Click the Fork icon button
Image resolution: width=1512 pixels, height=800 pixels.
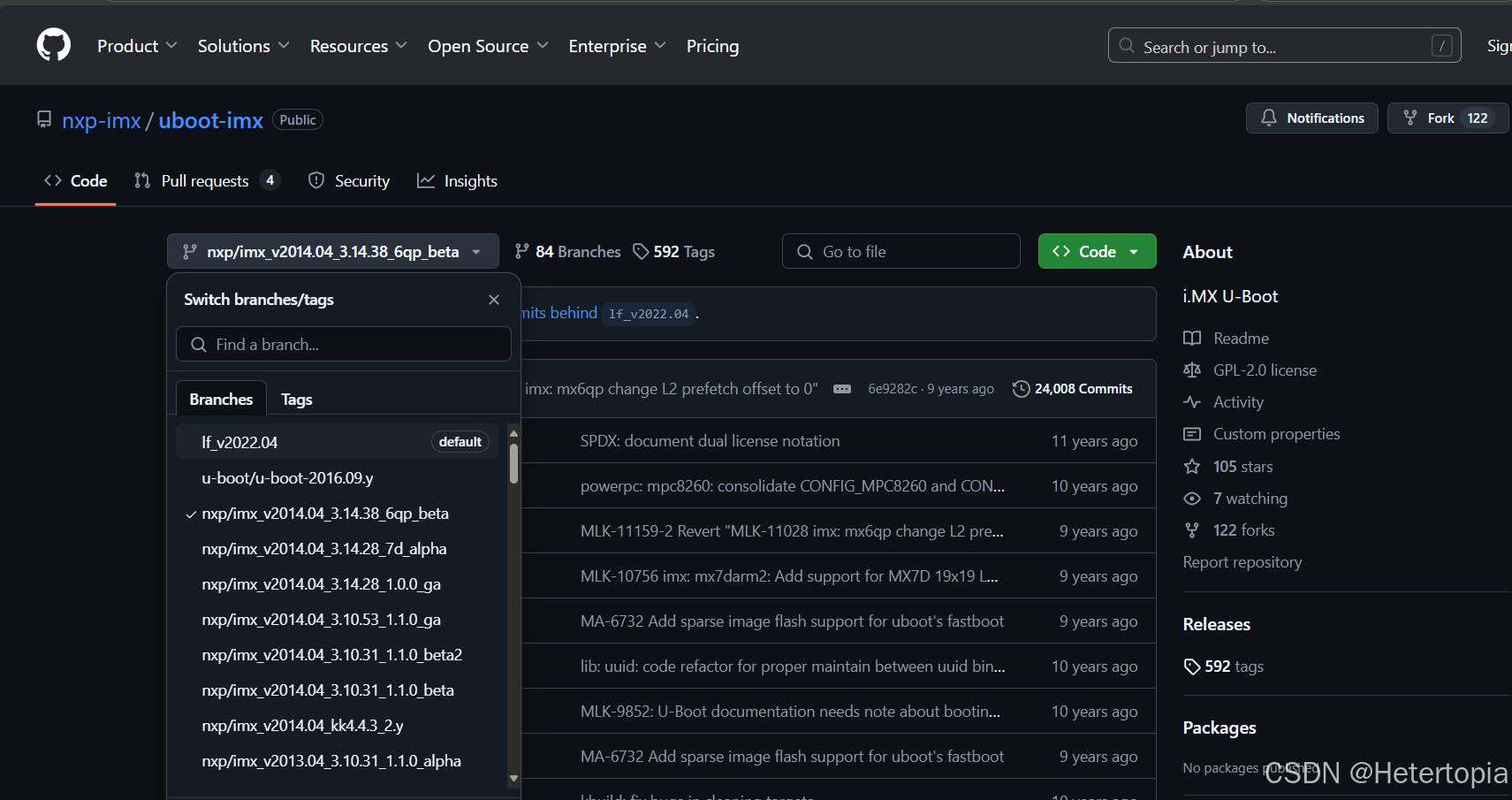pos(1410,118)
